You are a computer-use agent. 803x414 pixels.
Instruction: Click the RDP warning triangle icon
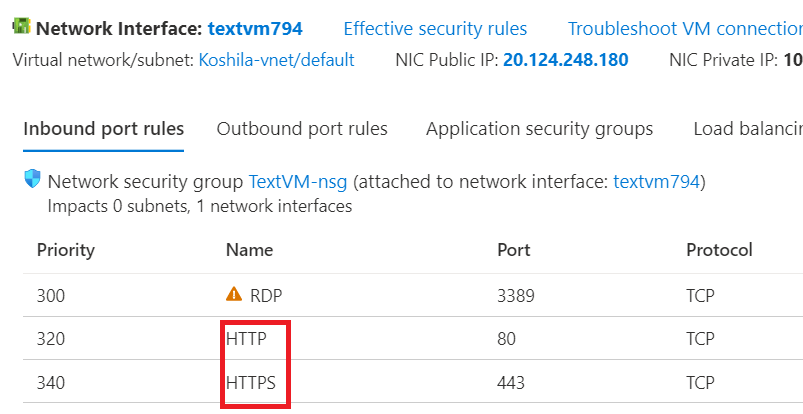click(x=234, y=294)
